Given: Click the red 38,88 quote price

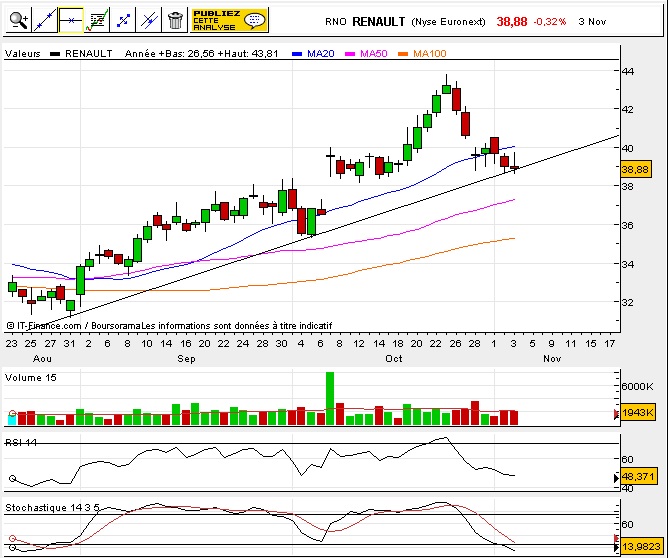Looking at the screenshot, I should (x=512, y=22).
